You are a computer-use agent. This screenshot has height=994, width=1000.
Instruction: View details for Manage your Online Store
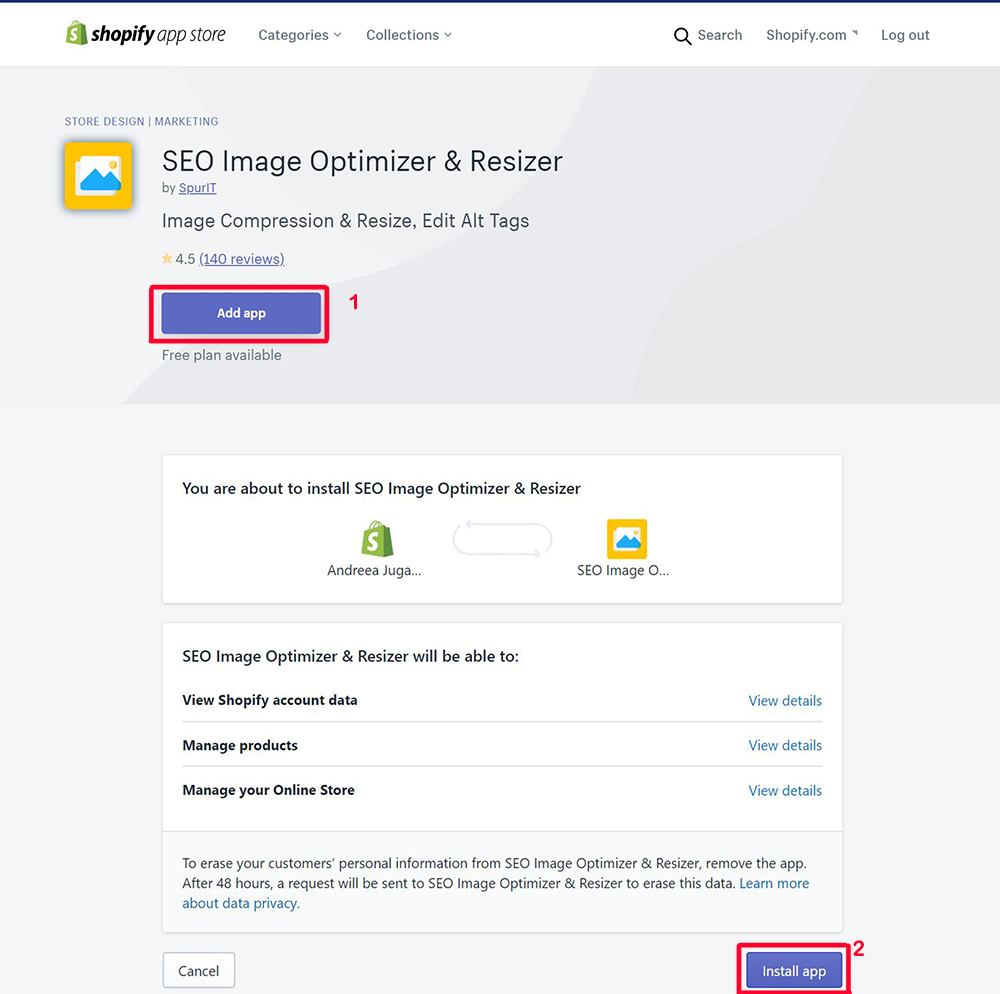[785, 791]
